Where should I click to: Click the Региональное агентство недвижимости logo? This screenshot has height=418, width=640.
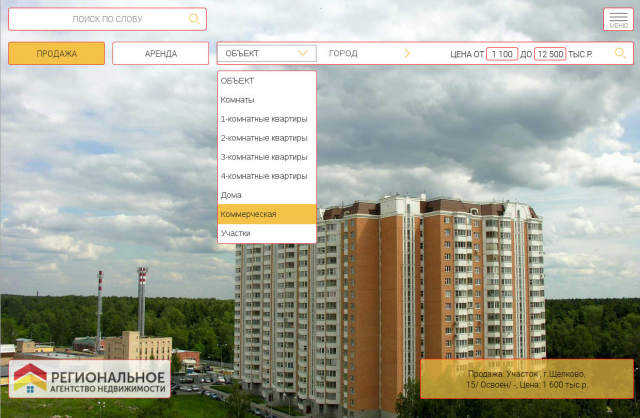point(89,379)
